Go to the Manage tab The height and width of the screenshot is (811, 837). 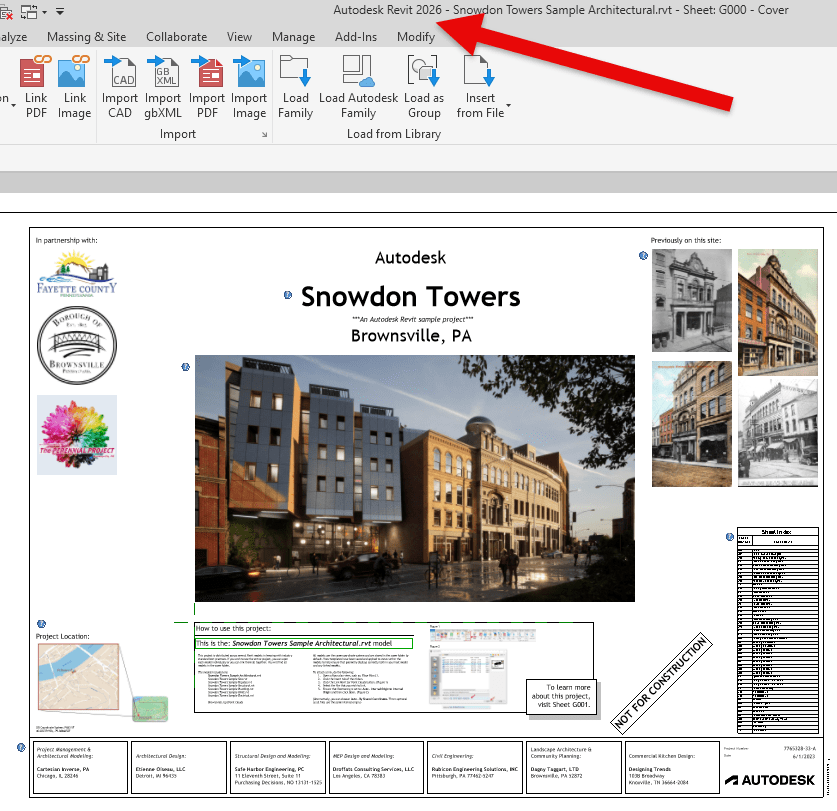[293, 37]
